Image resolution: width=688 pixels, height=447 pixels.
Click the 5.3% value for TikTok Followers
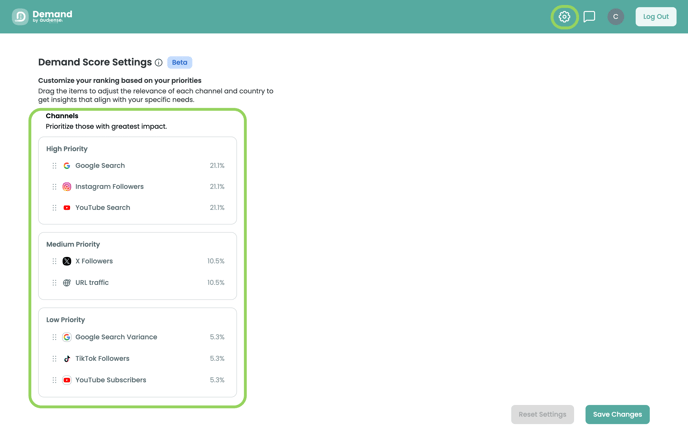[x=217, y=359]
